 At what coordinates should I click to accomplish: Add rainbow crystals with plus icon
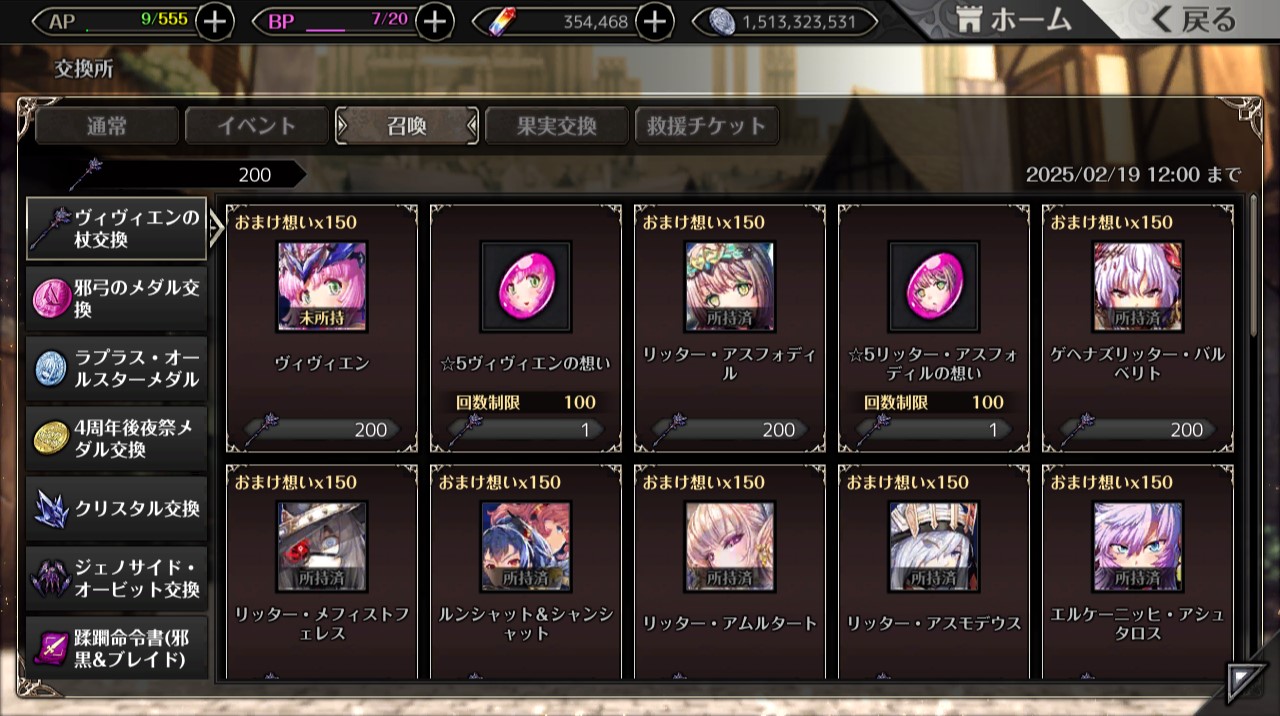coord(654,21)
